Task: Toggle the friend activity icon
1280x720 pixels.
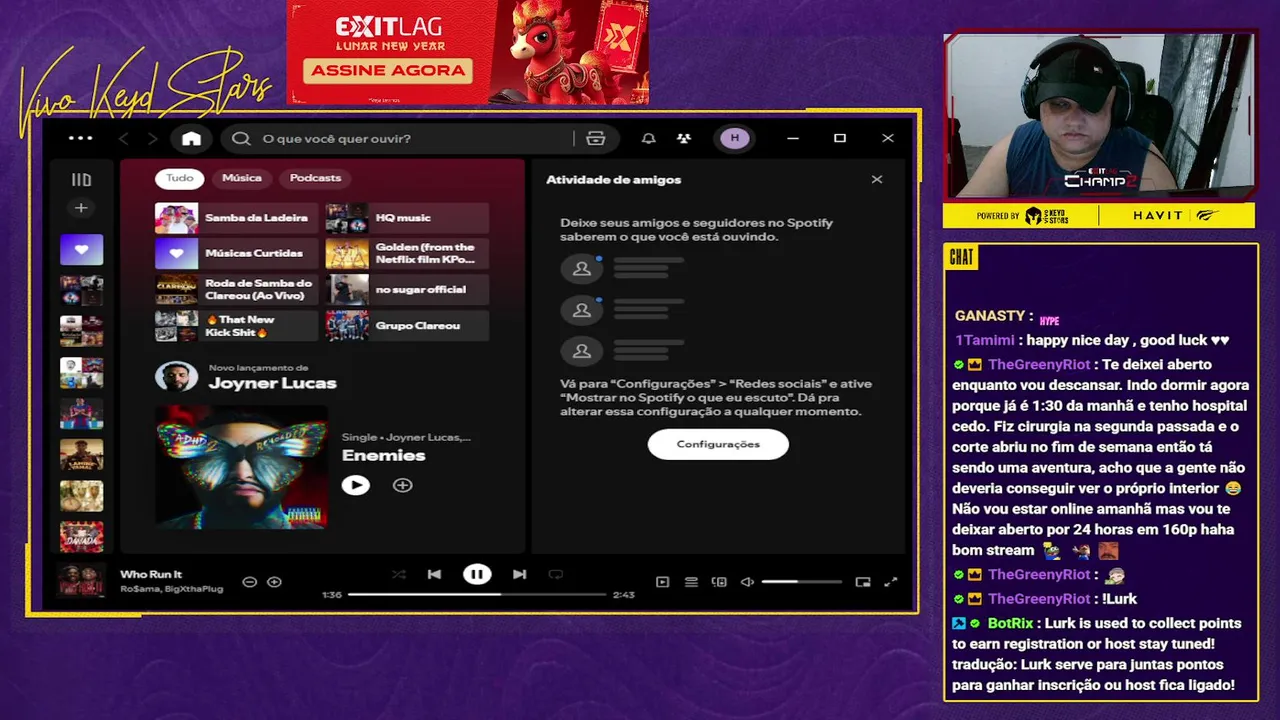Action: (x=684, y=138)
